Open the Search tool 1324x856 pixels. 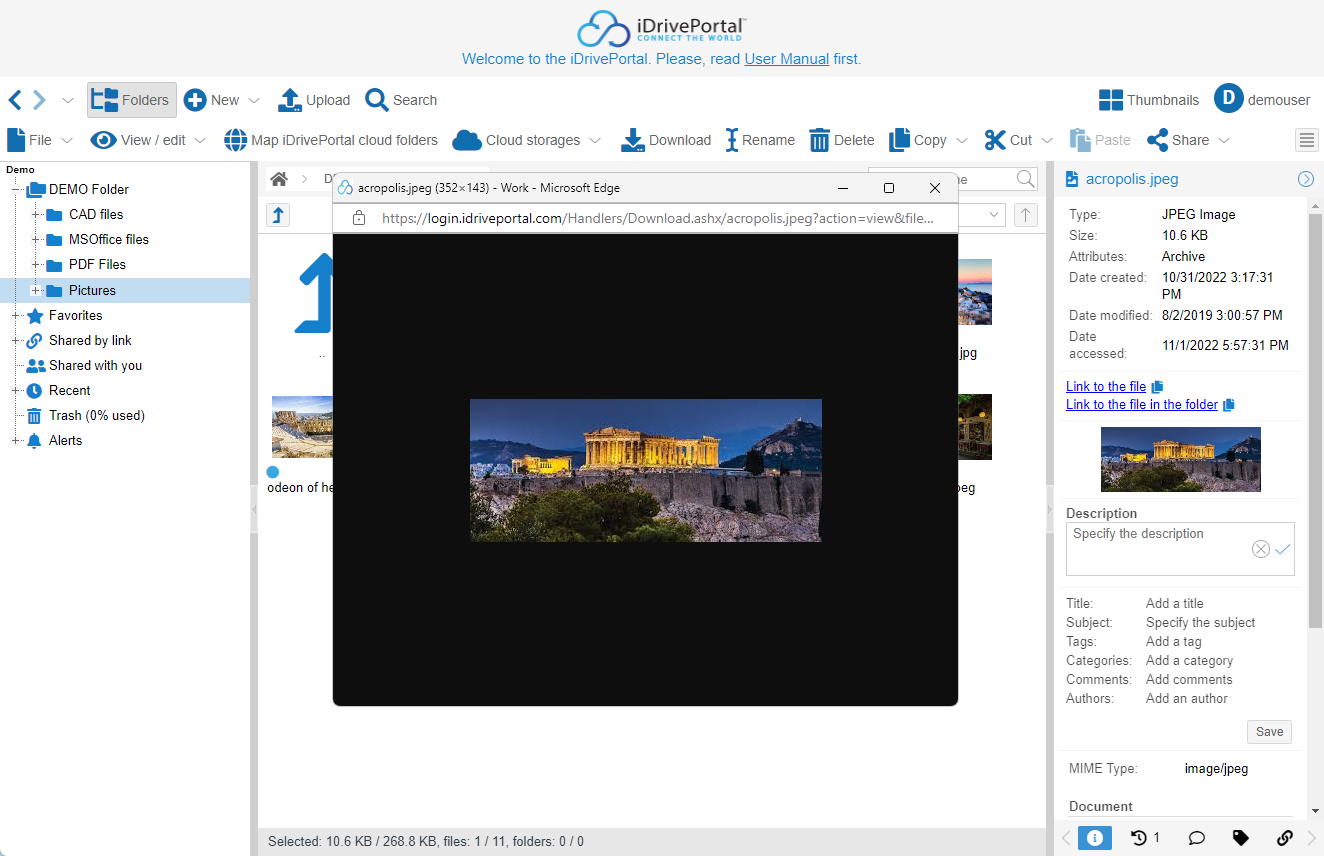[x=377, y=100]
